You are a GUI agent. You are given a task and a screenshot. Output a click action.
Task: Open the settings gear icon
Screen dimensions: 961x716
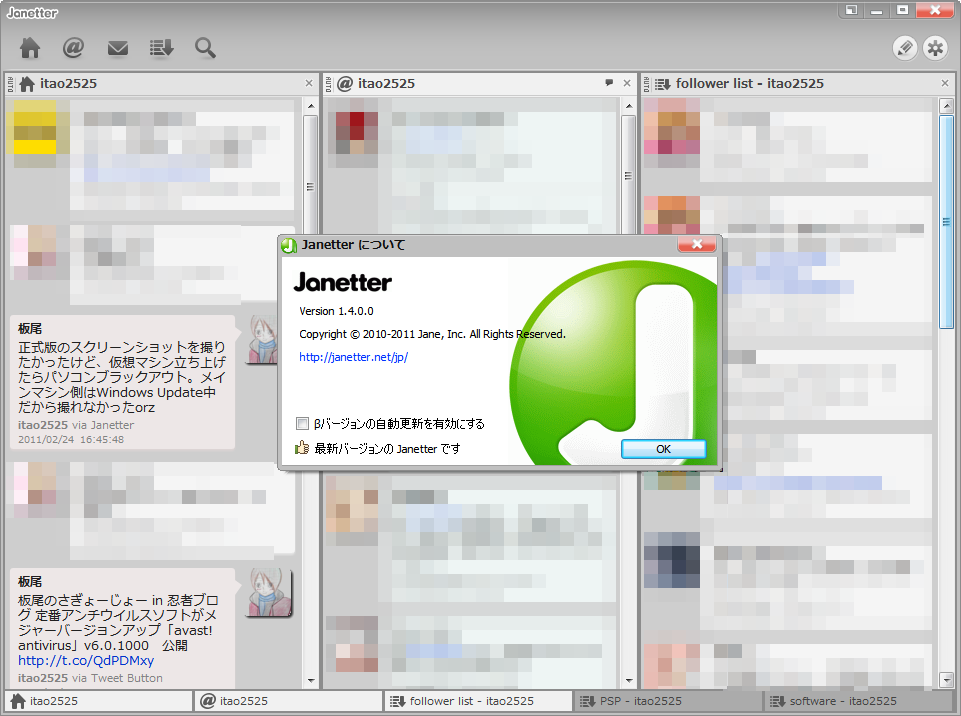(x=935, y=48)
